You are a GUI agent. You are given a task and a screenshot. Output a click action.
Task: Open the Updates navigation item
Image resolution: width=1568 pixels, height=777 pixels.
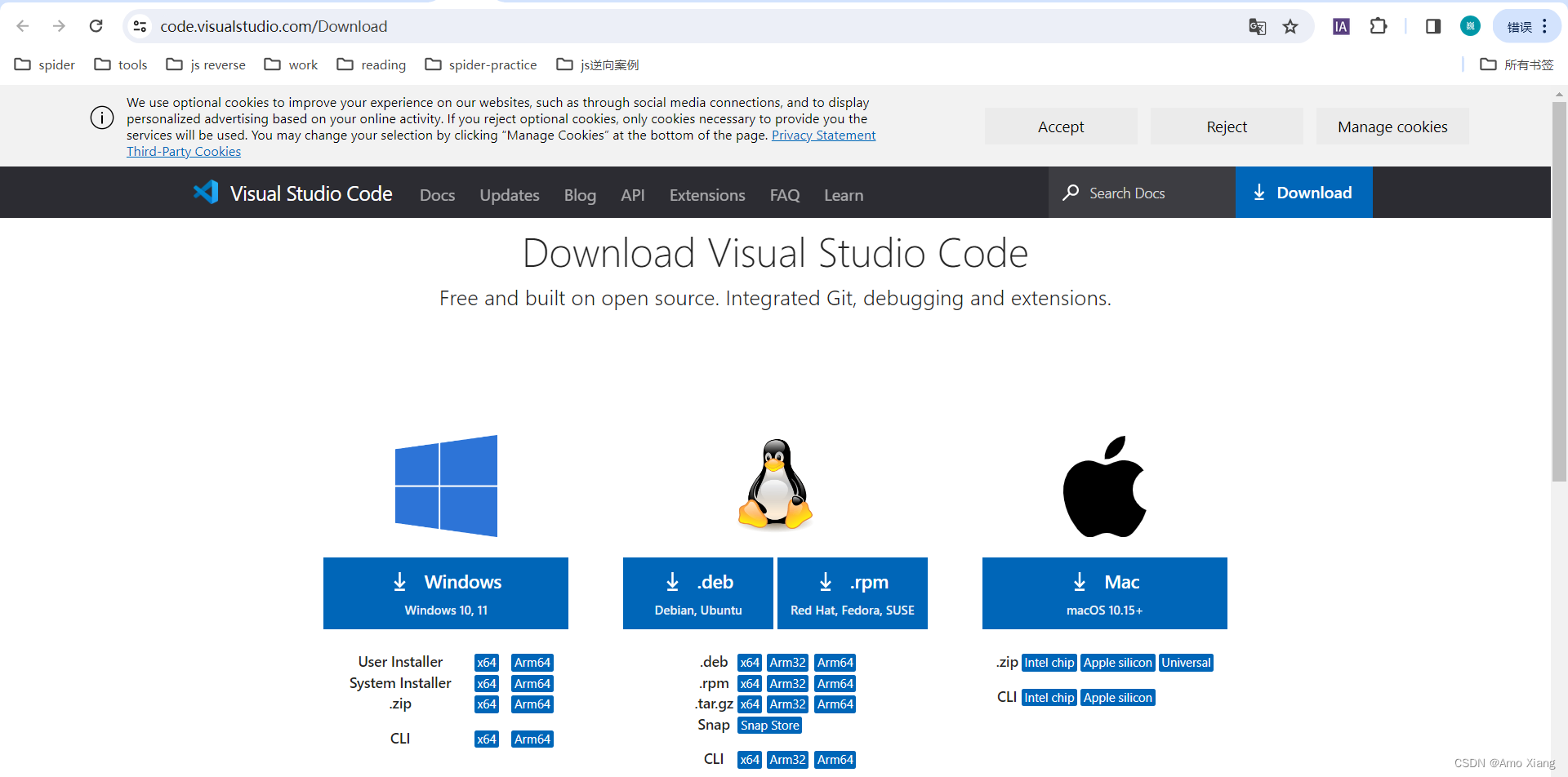point(510,195)
